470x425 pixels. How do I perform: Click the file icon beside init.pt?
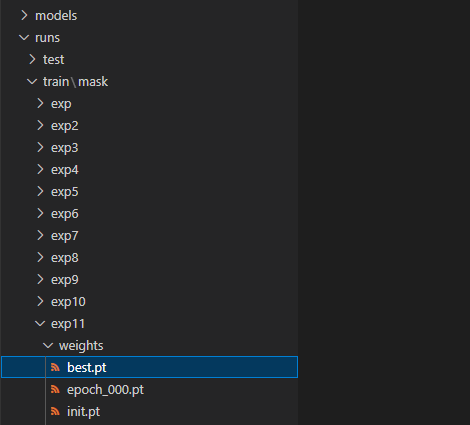click(55, 411)
